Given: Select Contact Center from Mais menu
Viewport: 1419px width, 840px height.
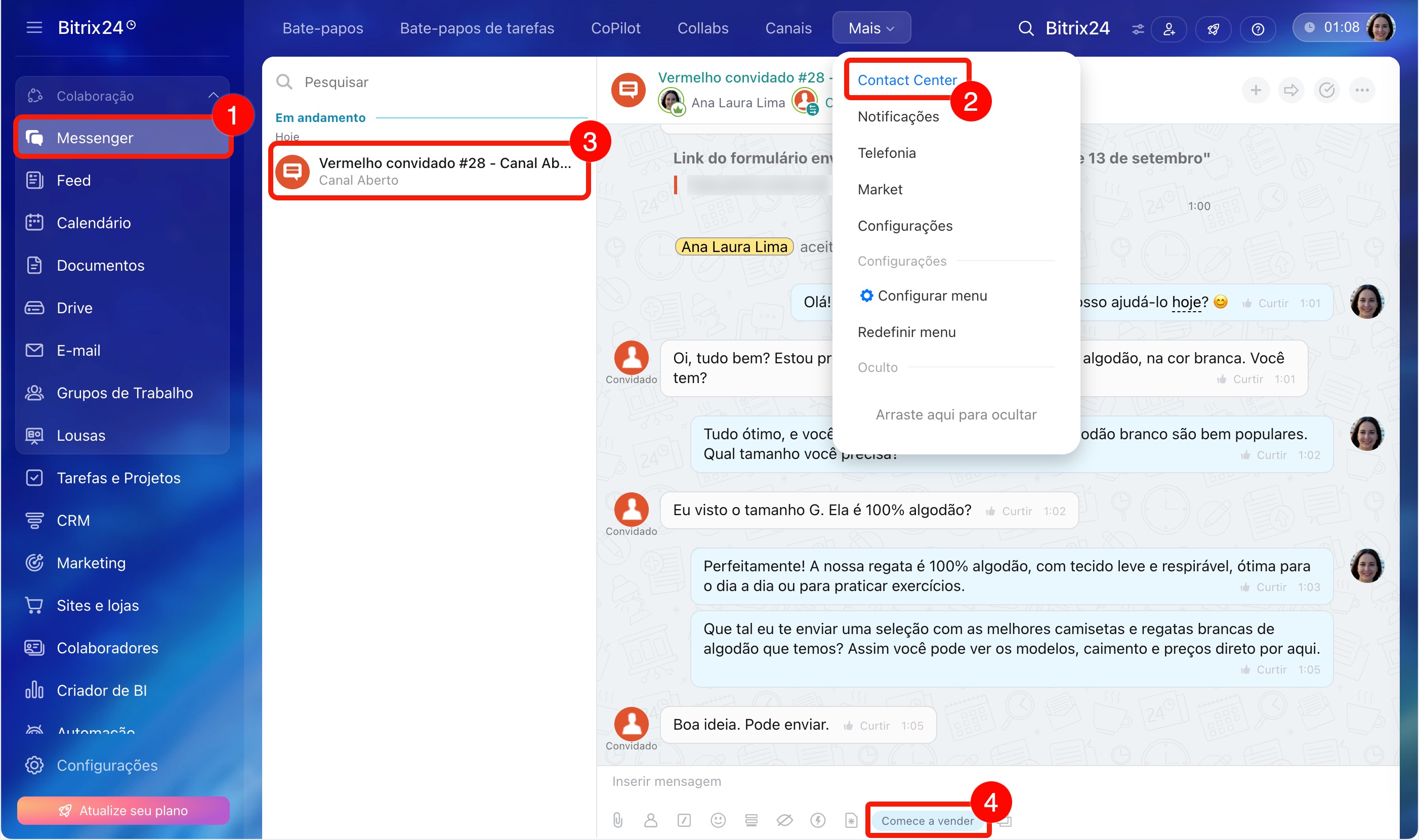Looking at the screenshot, I should tap(907, 80).
